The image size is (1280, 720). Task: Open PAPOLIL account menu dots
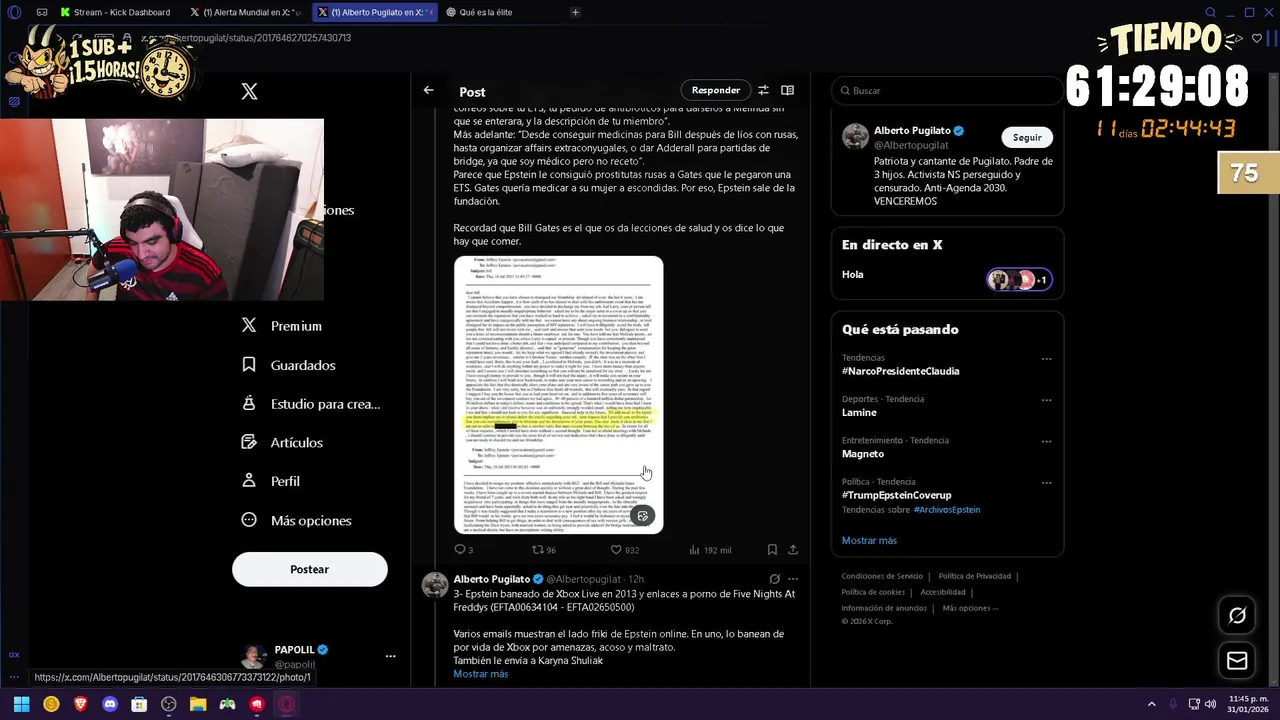pyautogui.click(x=390, y=656)
